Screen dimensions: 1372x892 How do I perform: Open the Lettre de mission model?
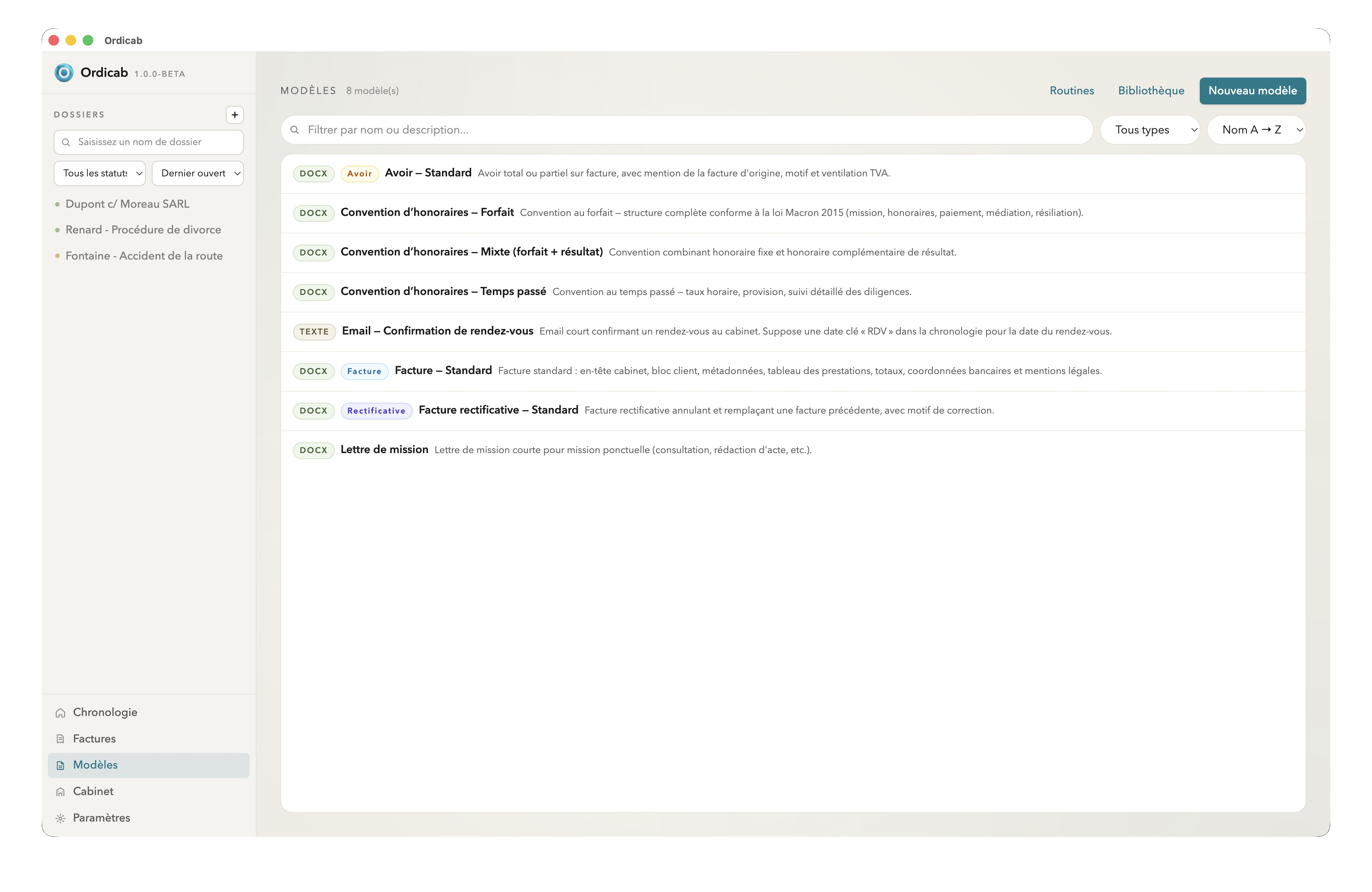(x=793, y=450)
